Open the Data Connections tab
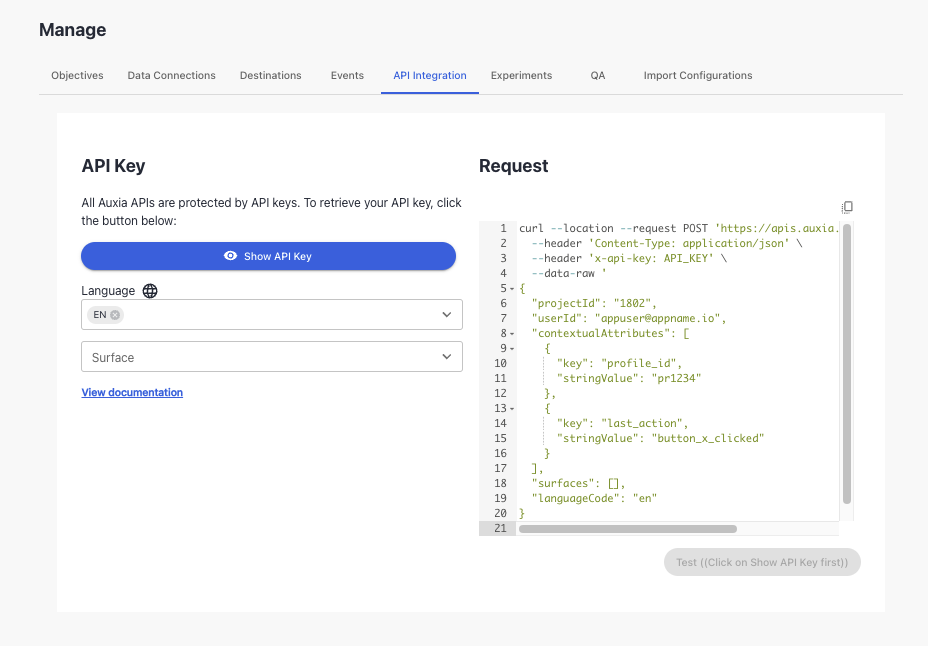 [x=171, y=75]
